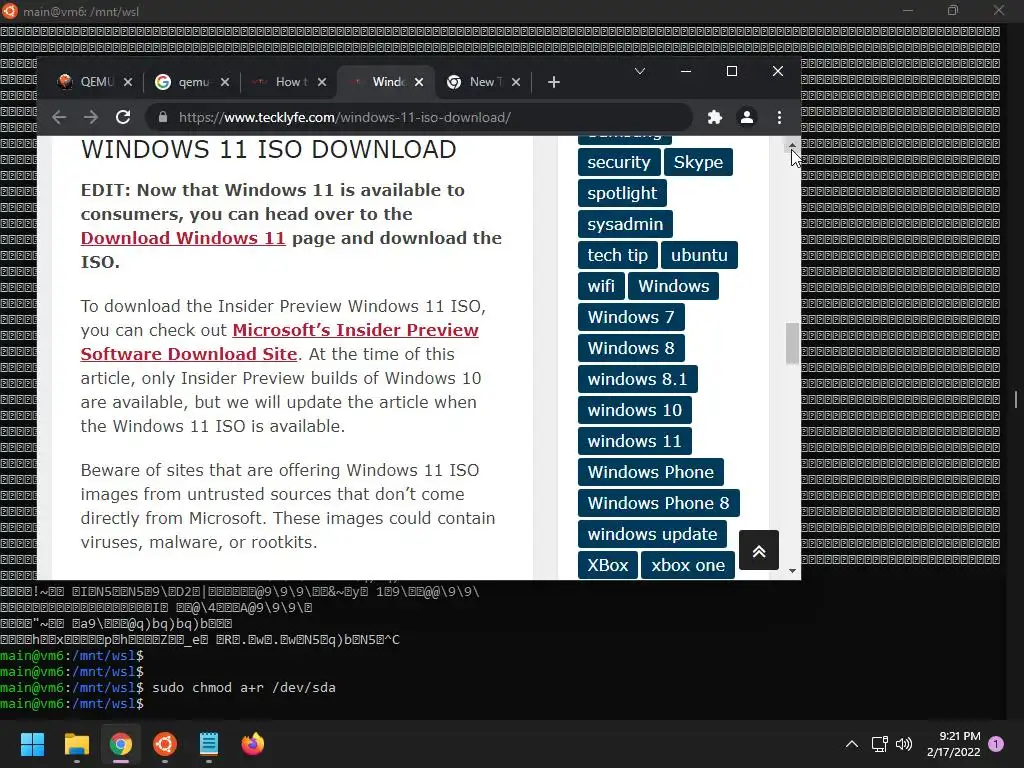
Task: Open the Windows Start menu
Action: tap(32, 744)
